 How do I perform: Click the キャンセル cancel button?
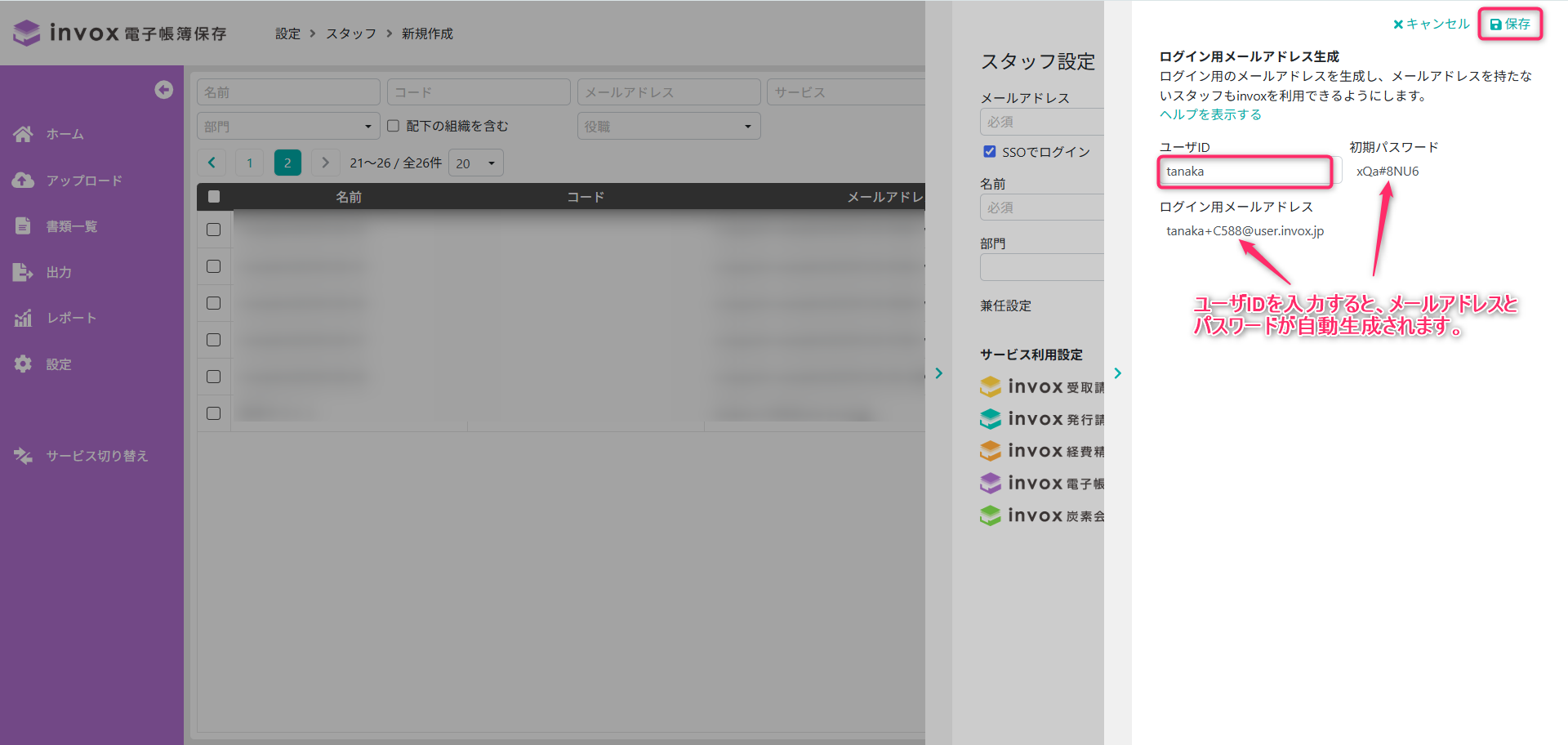pyautogui.click(x=1431, y=25)
